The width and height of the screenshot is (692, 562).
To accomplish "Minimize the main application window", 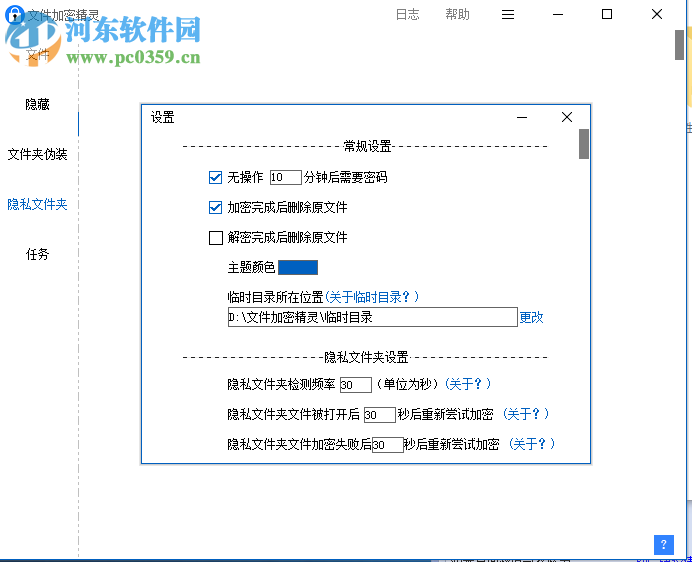I will [x=558, y=15].
